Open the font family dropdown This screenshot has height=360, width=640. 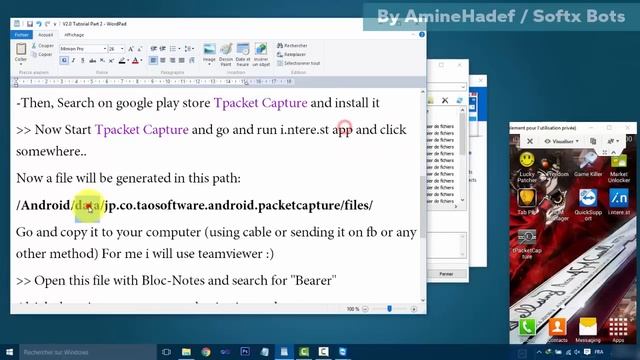pyautogui.click(x=104, y=49)
